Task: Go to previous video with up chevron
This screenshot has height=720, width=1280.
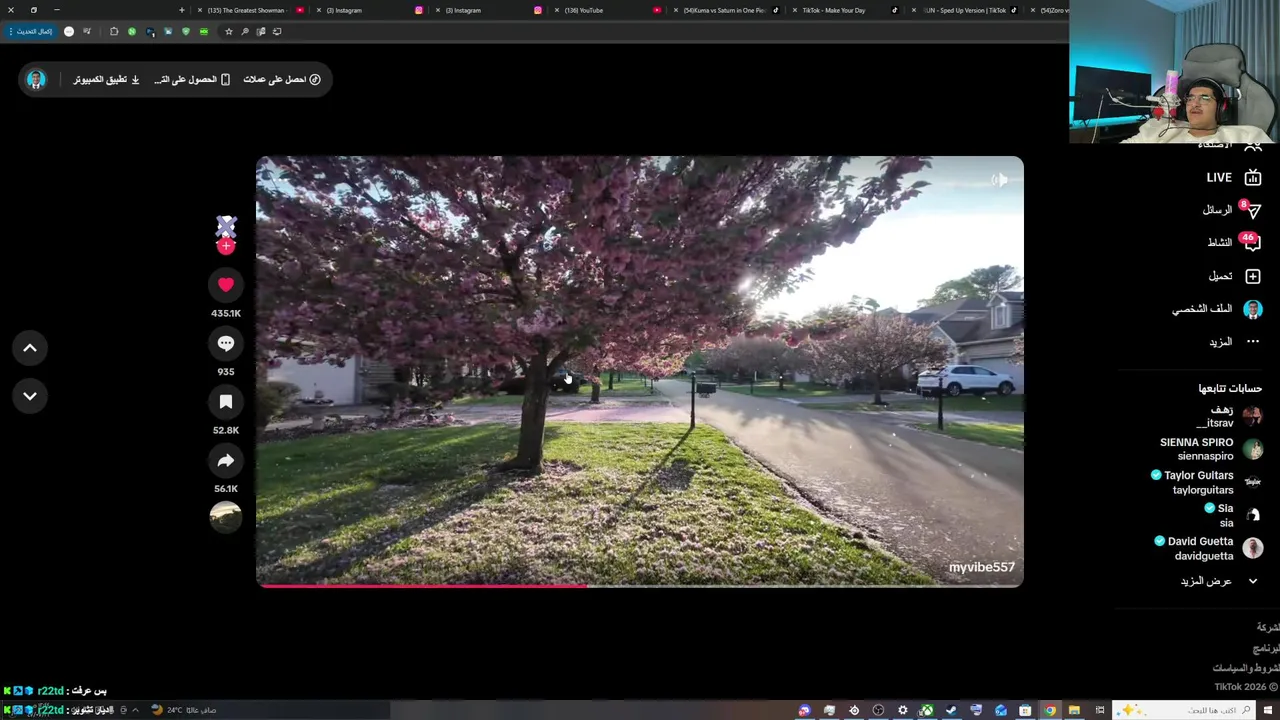Action: click(x=30, y=348)
